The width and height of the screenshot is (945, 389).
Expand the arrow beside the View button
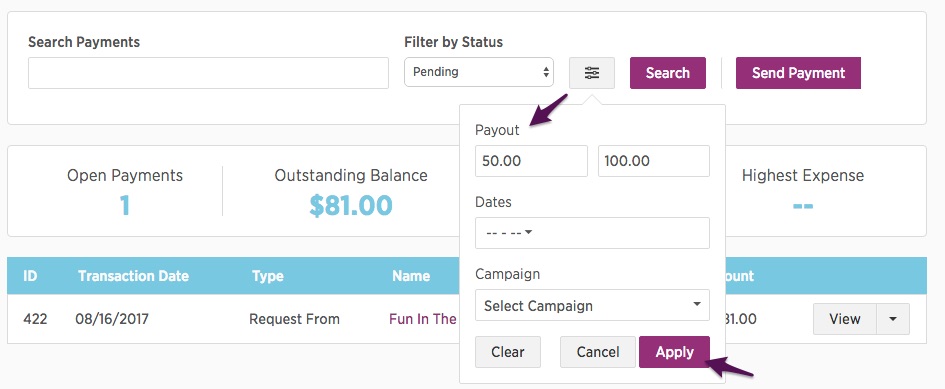(x=893, y=319)
